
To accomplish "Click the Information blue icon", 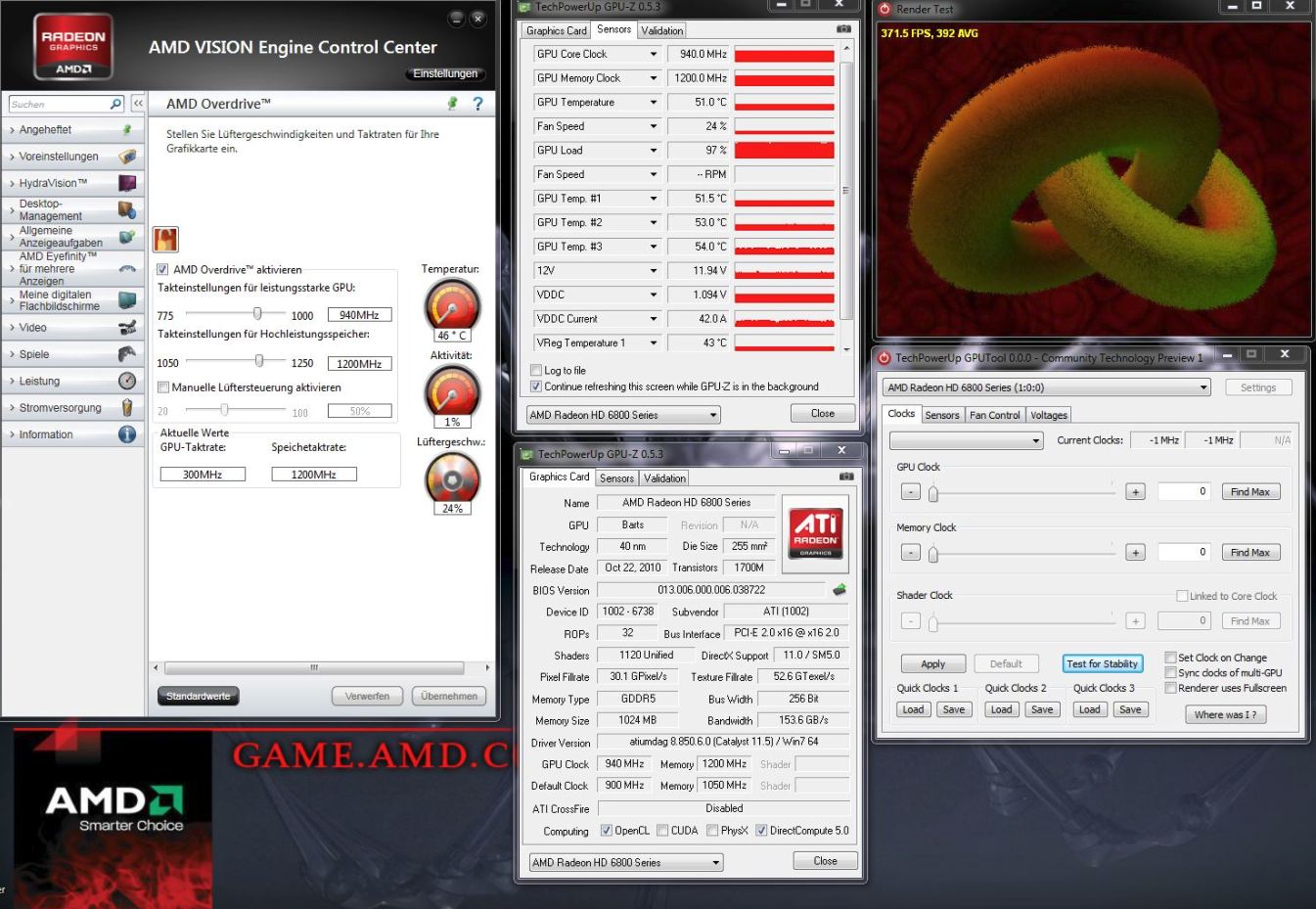I will point(127,434).
